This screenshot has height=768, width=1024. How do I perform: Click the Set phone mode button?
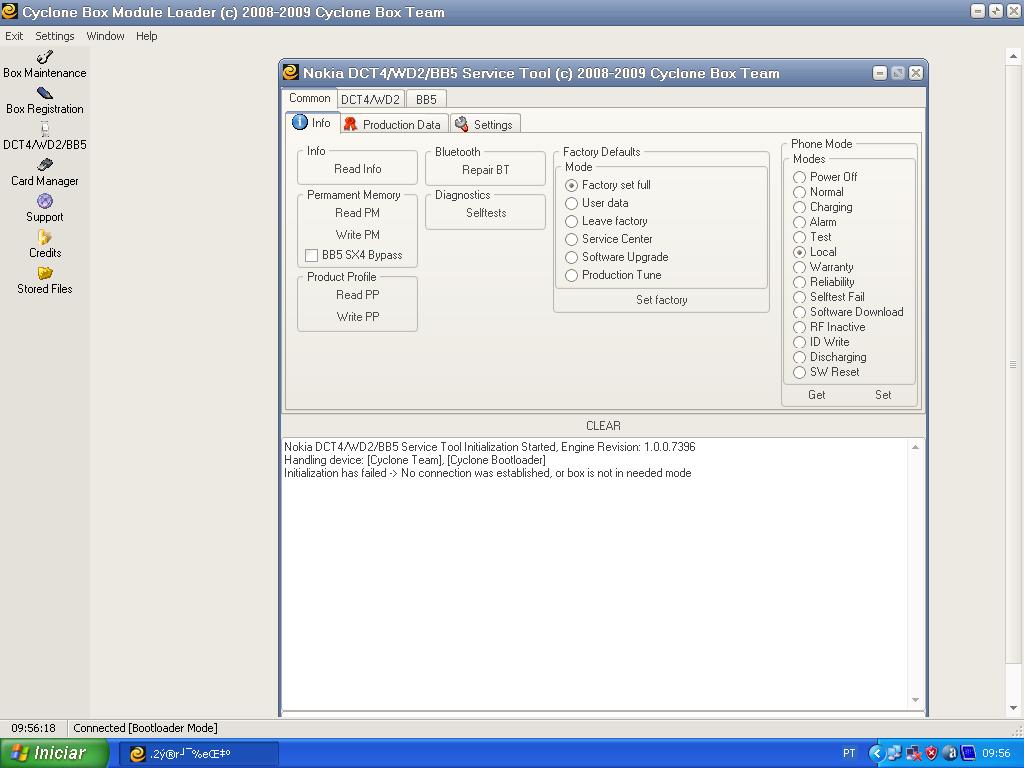click(883, 394)
